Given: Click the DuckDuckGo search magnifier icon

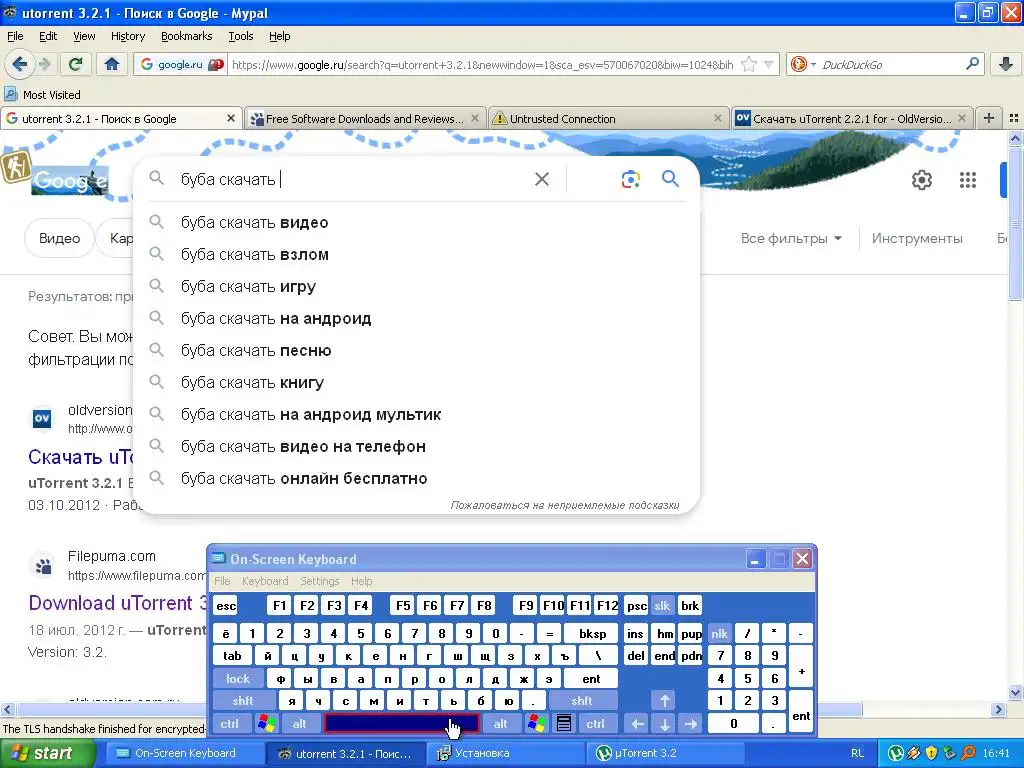Looking at the screenshot, I should tap(972, 64).
